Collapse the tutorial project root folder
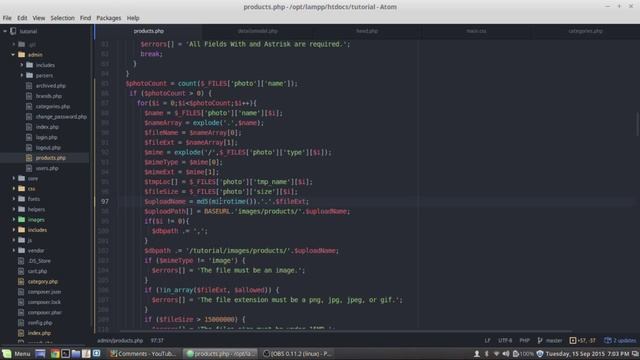The image size is (640, 360). (x=5, y=31)
